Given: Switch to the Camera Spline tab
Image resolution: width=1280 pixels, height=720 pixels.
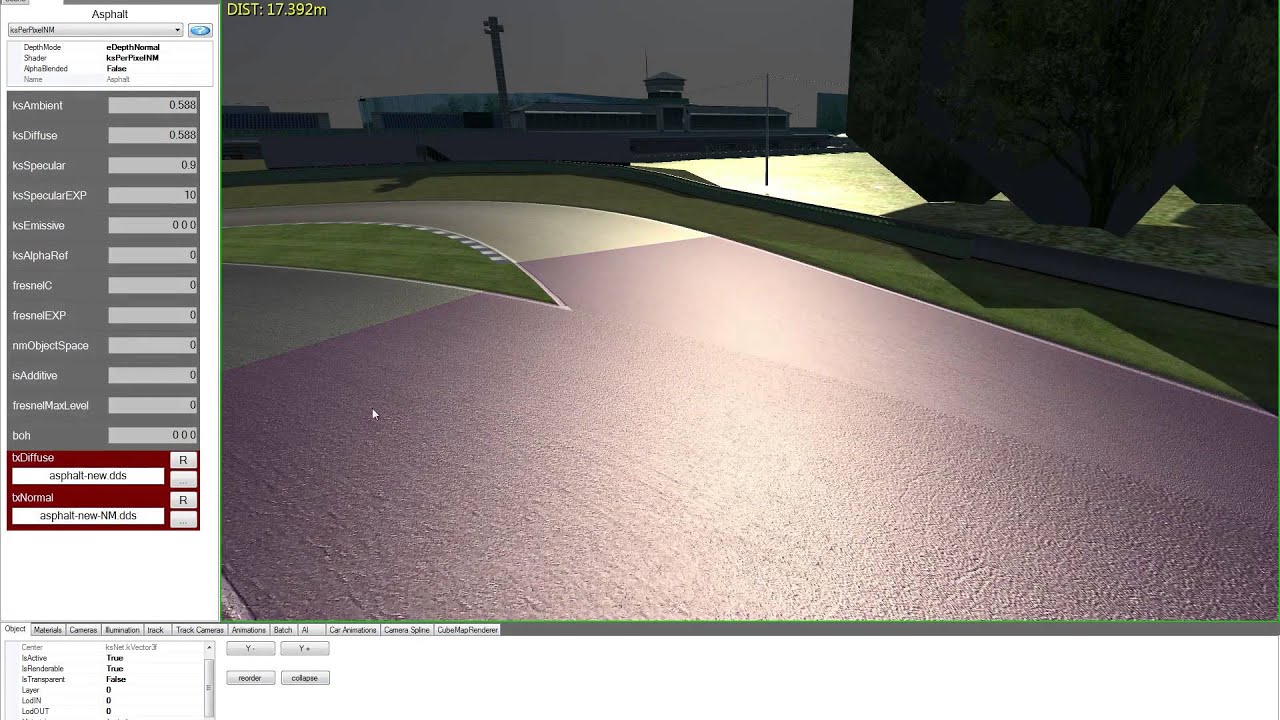Looking at the screenshot, I should pyautogui.click(x=407, y=630).
